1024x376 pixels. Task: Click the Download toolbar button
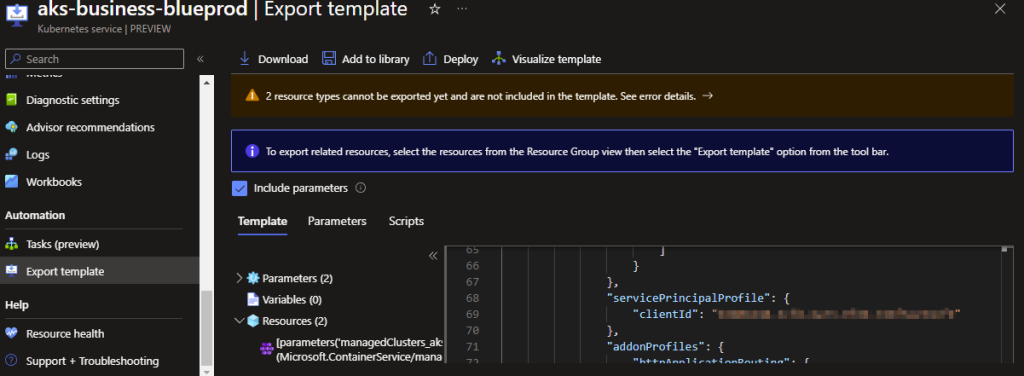(274, 59)
